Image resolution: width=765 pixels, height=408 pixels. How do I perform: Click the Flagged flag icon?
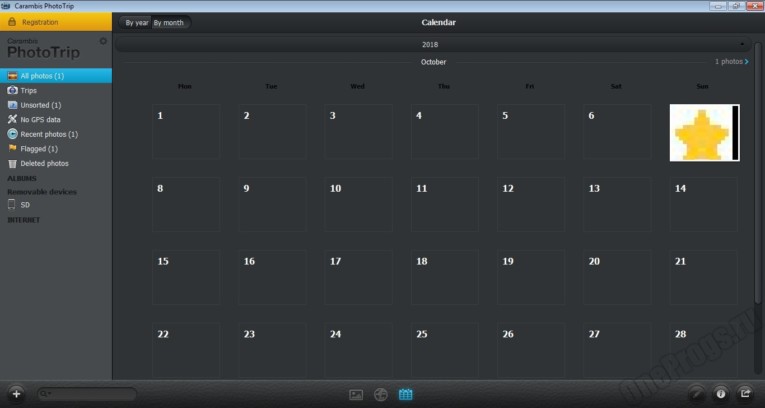click(12, 148)
